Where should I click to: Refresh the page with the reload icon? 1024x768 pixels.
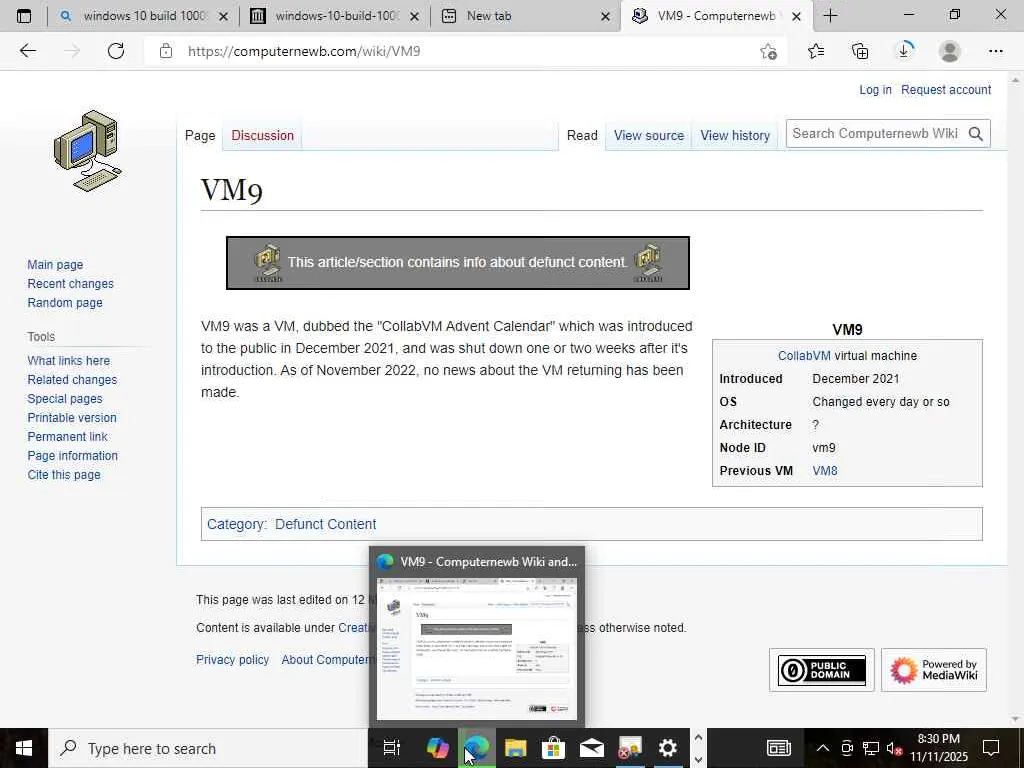(x=116, y=51)
